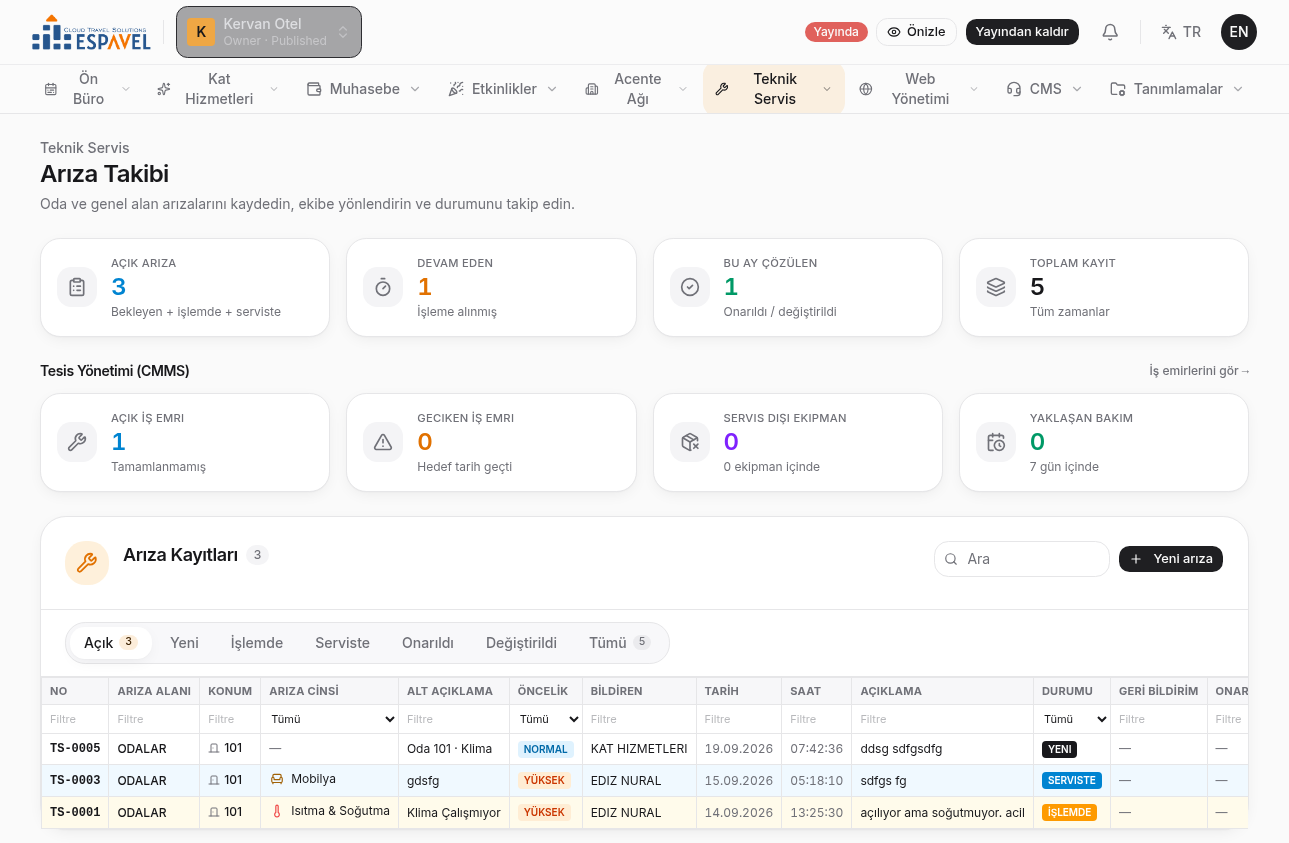Click the magnifier icon in Ara box
Screen dimensions: 1289x843
[x=951, y=559]
